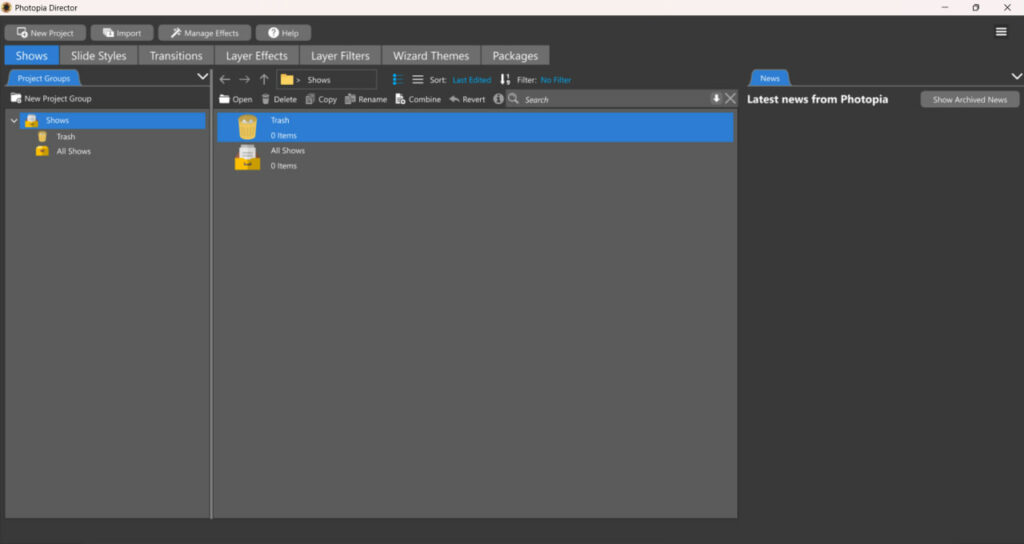
Task: Expand the News panel dropdown arrow
Action: 1016,76
